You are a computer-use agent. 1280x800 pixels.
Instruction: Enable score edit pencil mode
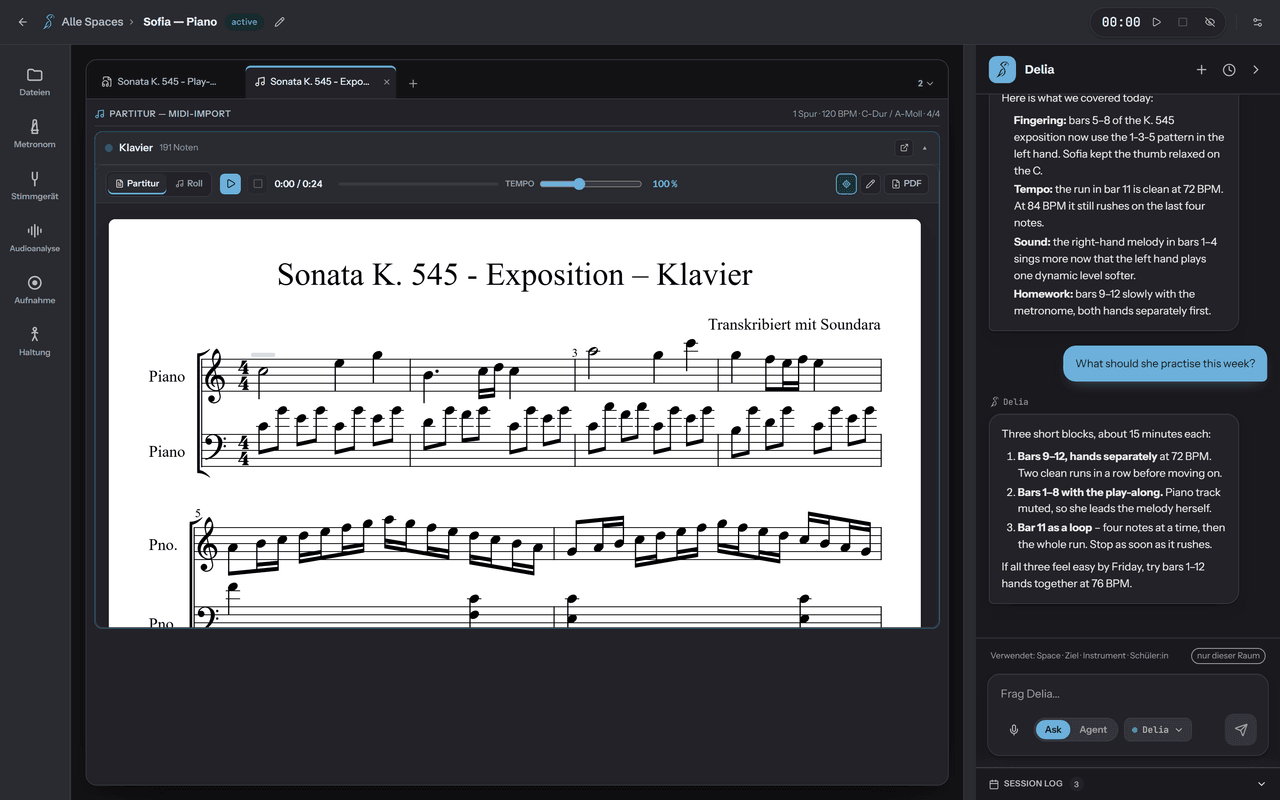pyautogui.click(x=870, y=184)
